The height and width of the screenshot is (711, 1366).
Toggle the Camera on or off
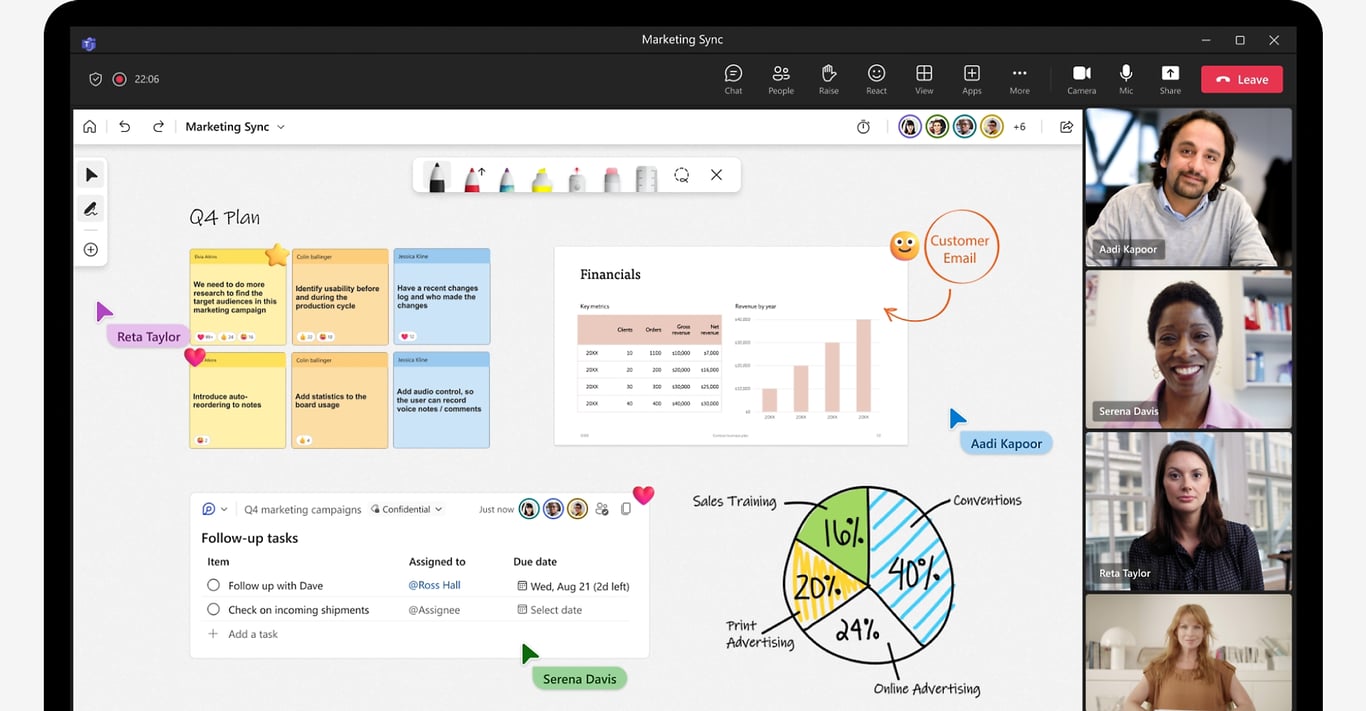click(1081, 79)
